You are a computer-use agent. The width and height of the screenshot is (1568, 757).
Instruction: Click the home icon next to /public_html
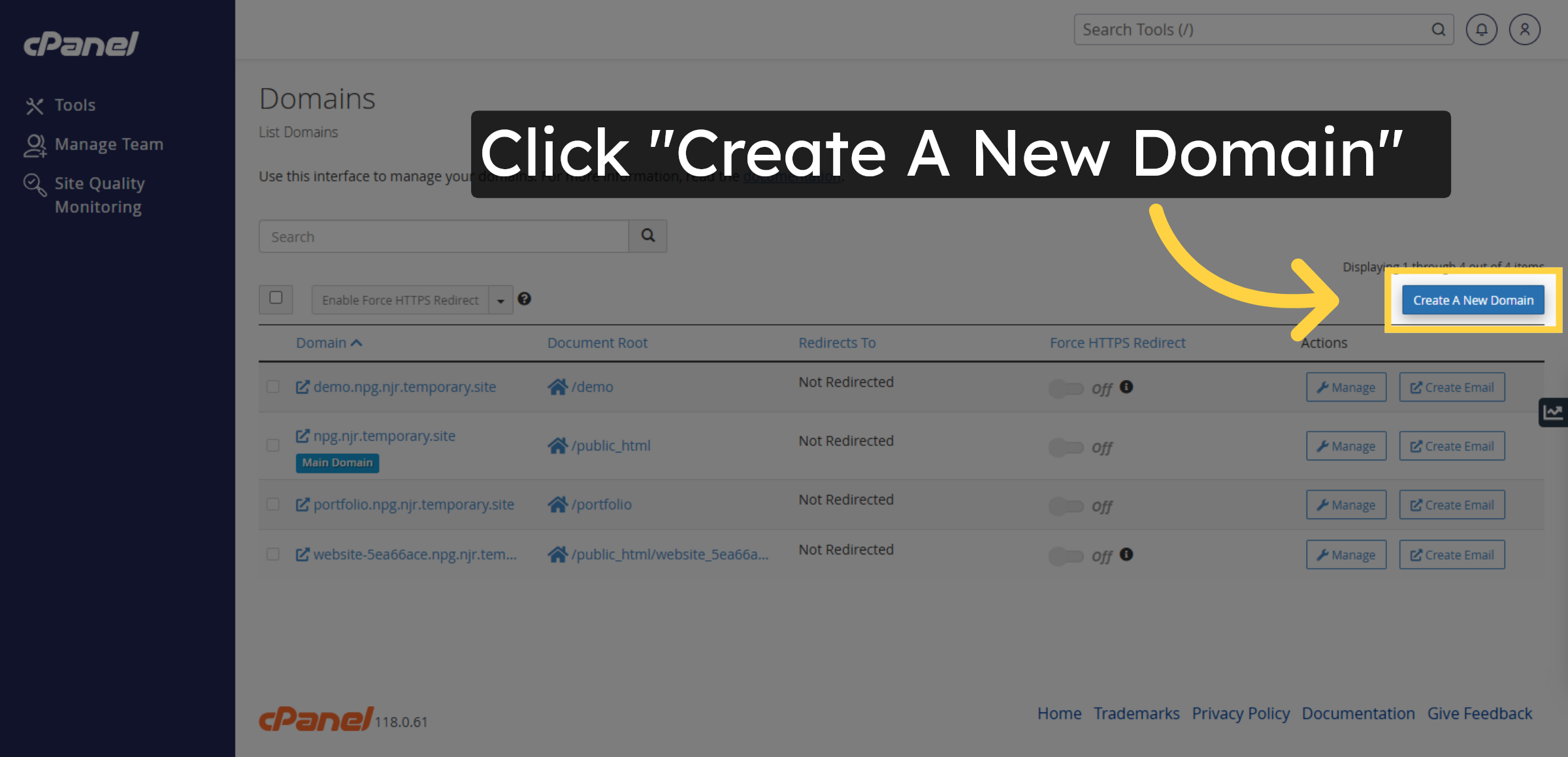coord(558,445)
